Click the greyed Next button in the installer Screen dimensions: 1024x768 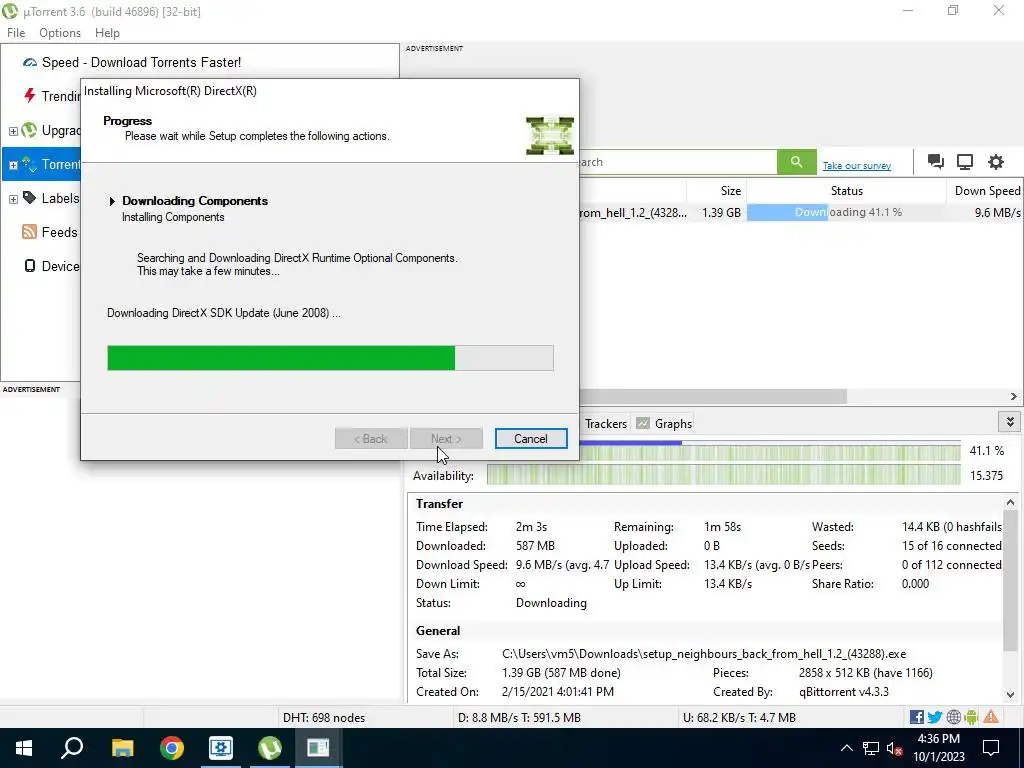(x=446, y=439)
